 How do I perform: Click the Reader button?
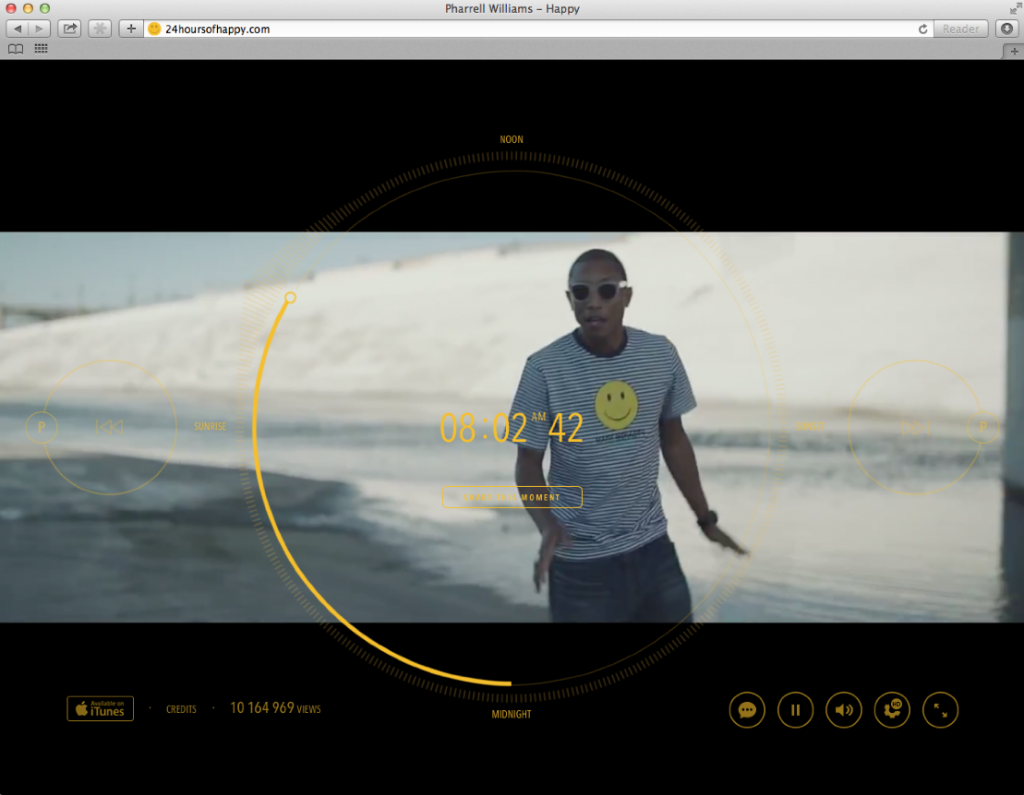point(960,29)
